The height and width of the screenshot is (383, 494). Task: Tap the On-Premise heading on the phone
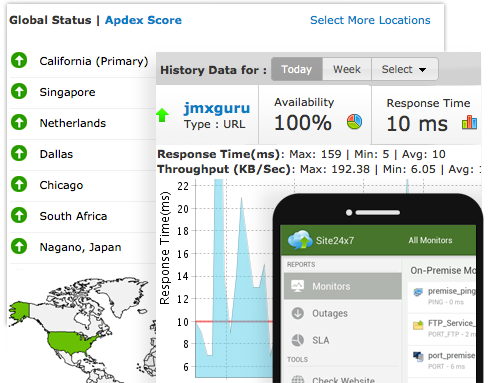(x=443, y=270)
